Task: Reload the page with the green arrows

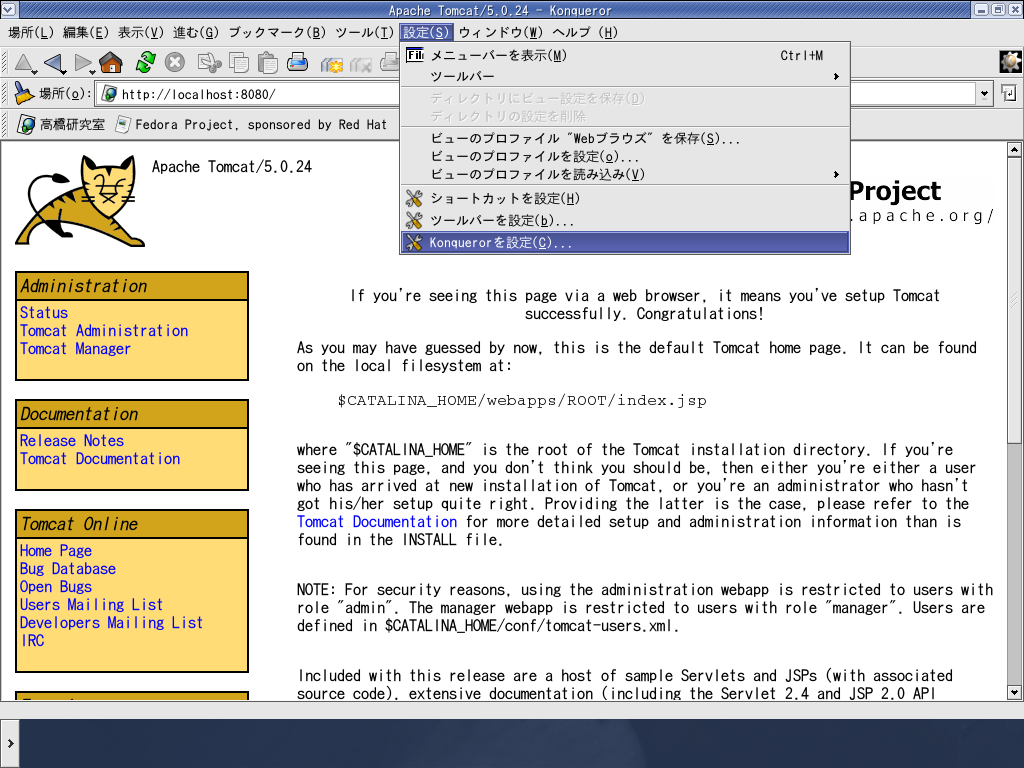Action: click(x=145, y=63)
